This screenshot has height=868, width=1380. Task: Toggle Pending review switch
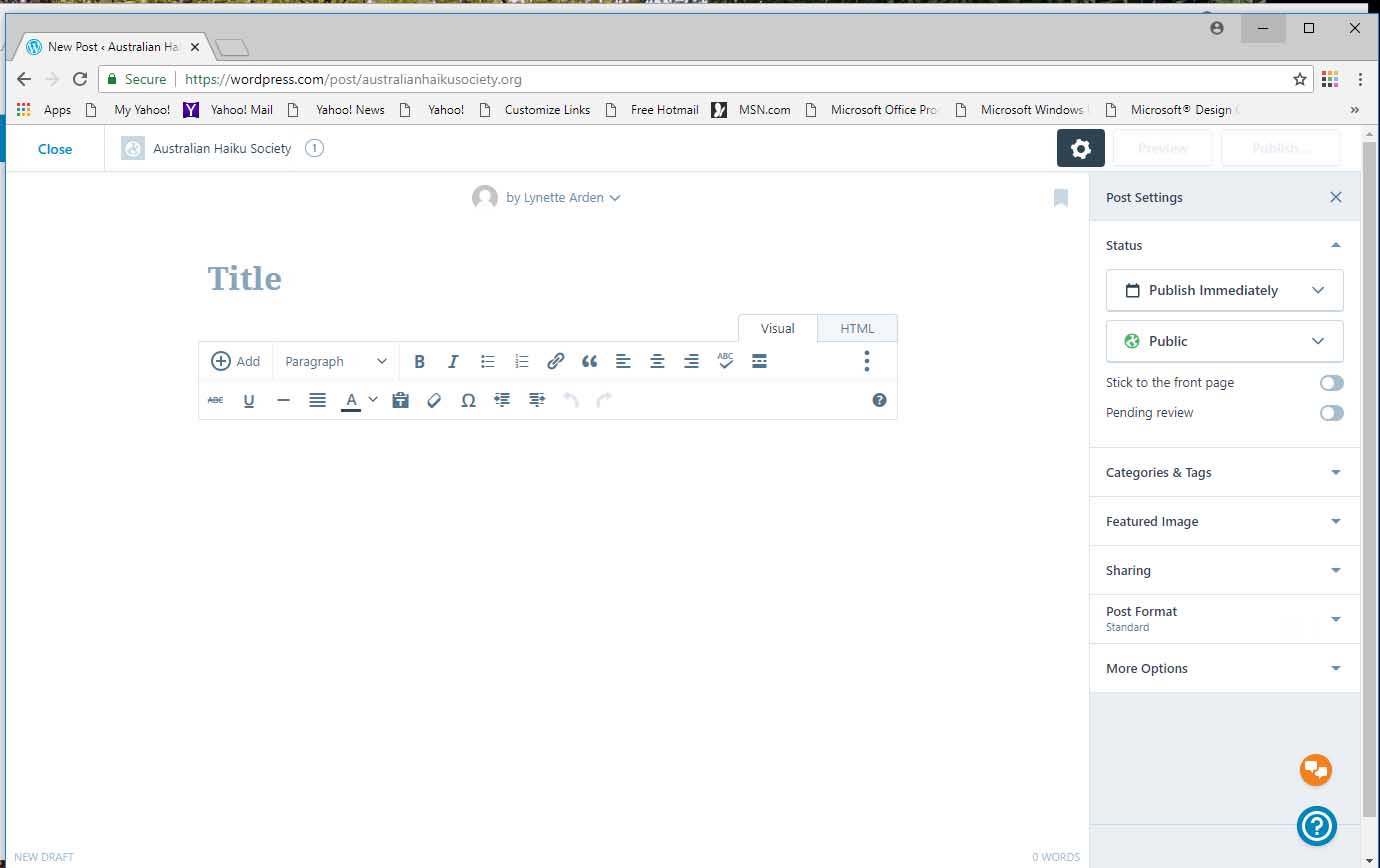[x=1331, y=413]
